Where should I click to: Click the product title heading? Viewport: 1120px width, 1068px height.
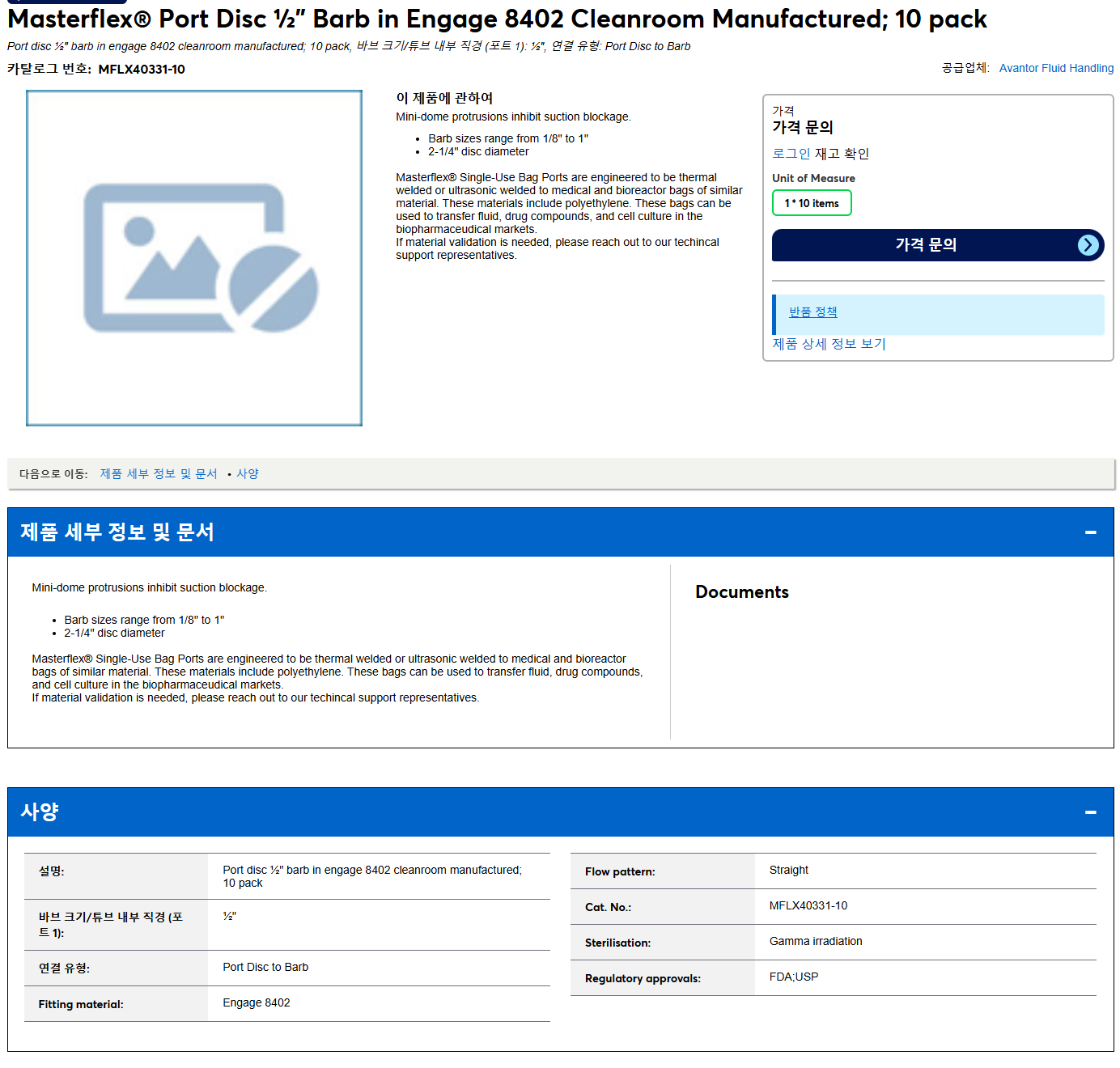click(x=497, y=19)
